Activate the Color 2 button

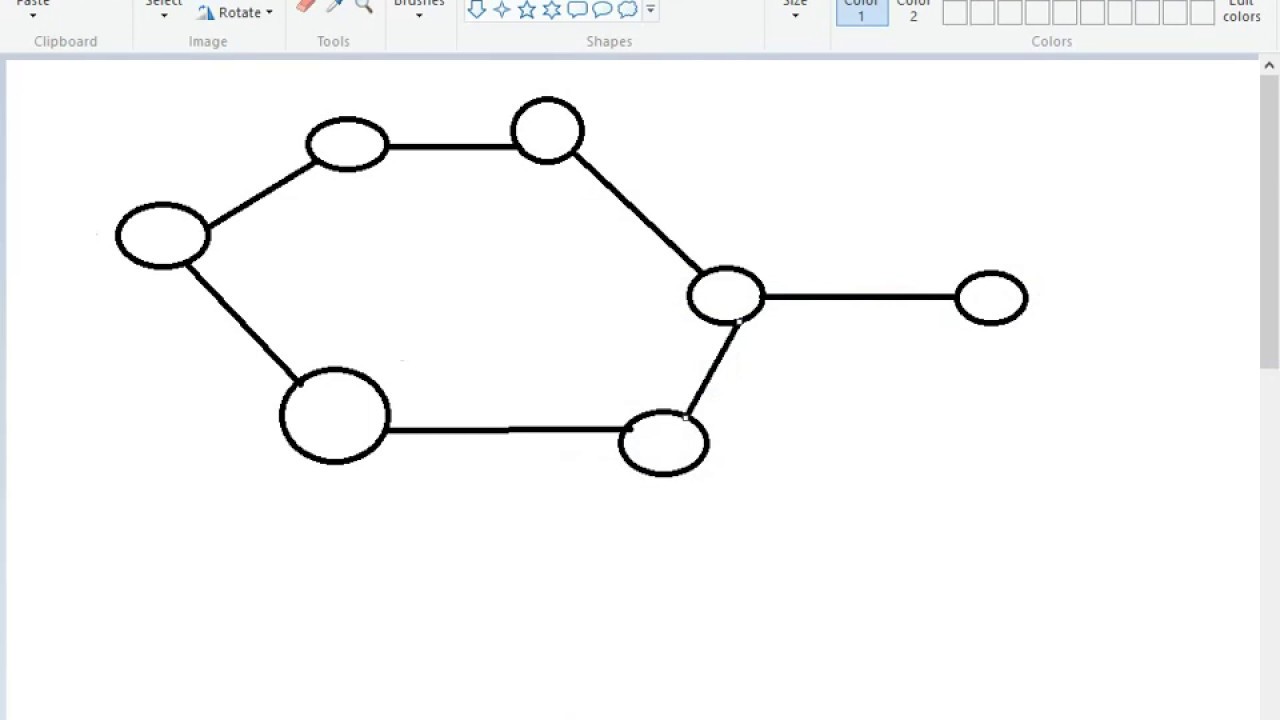(x=913, y=10)
